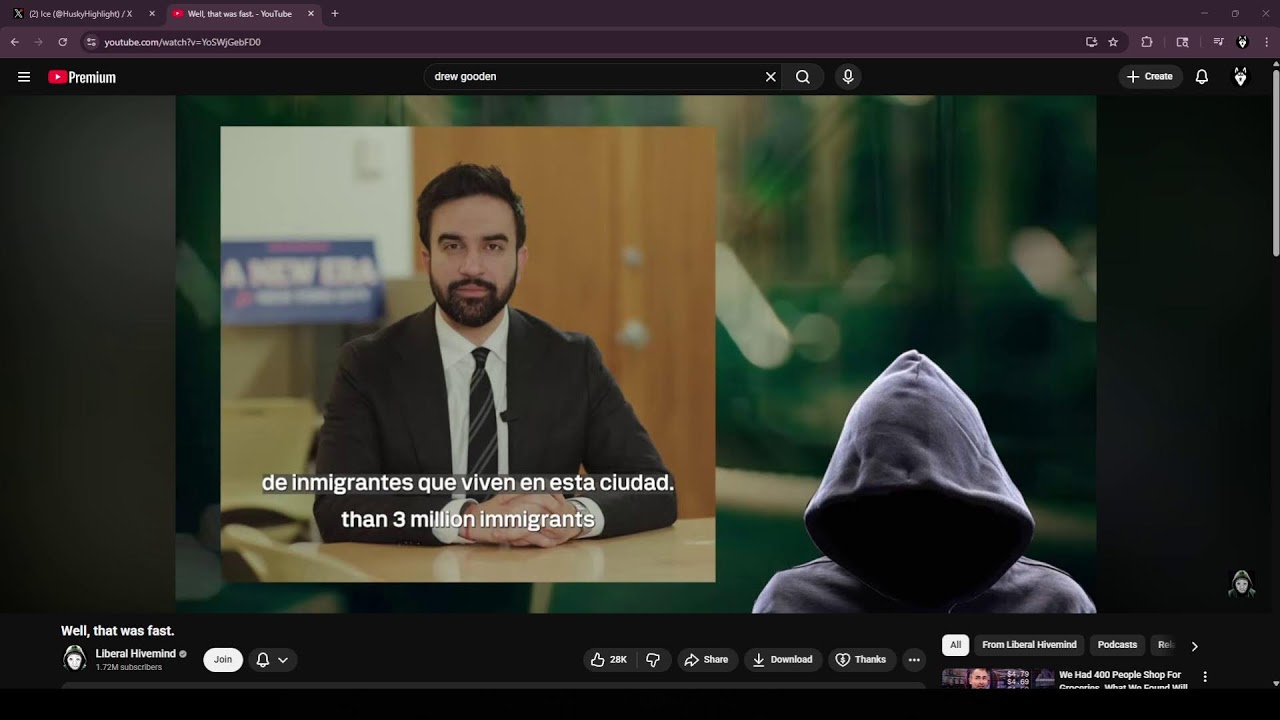The height and width of the screenshot is (720, 1280).
Task: Select 'From Liberal Hivemind' filter chip
Action: tap(1029, 645)
